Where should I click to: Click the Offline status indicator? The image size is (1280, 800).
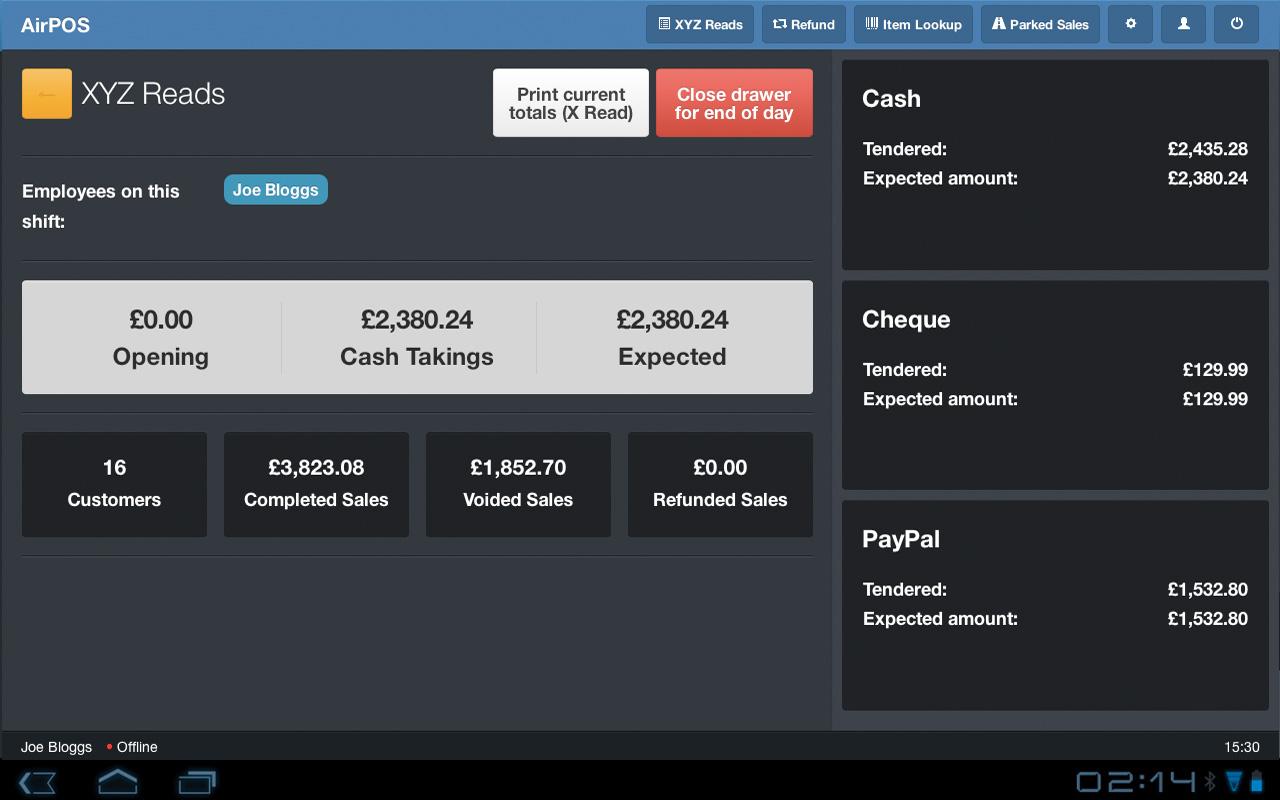coord(132,747)
